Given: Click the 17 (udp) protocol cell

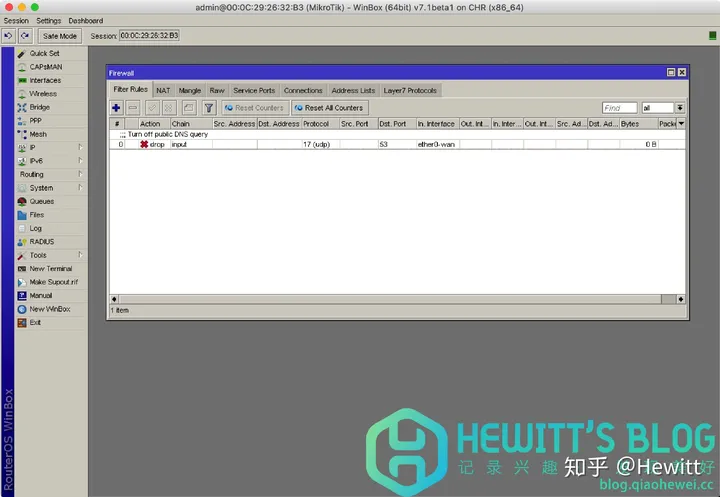Looking at the screenshot, I should [321, 145].
